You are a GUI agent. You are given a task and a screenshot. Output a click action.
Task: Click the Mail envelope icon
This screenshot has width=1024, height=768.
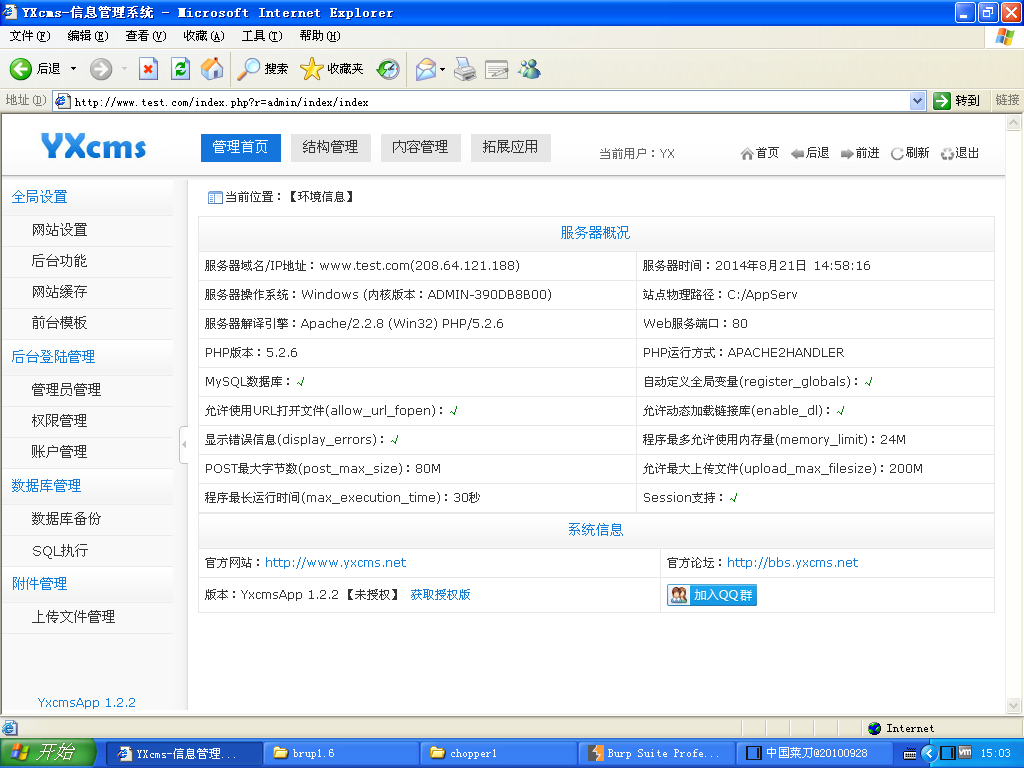coord(426,69)
